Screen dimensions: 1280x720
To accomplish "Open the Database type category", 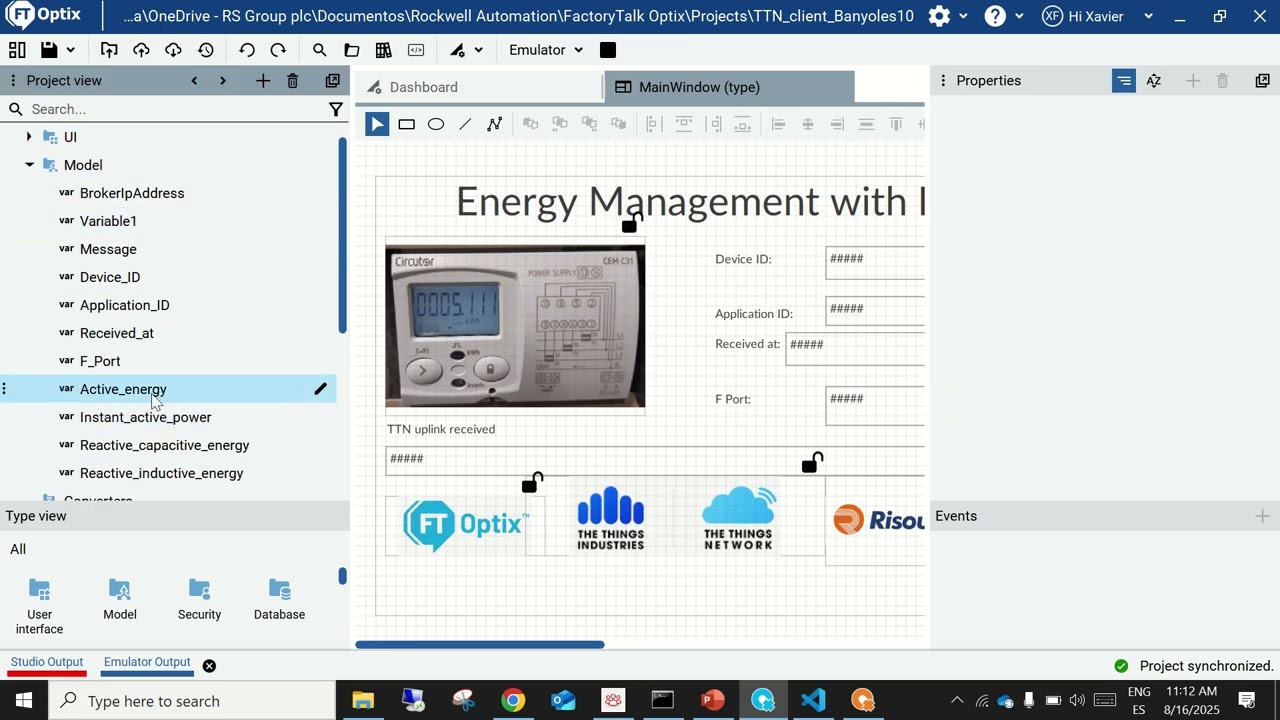I will pyautogui.click(x=280, y=600).
